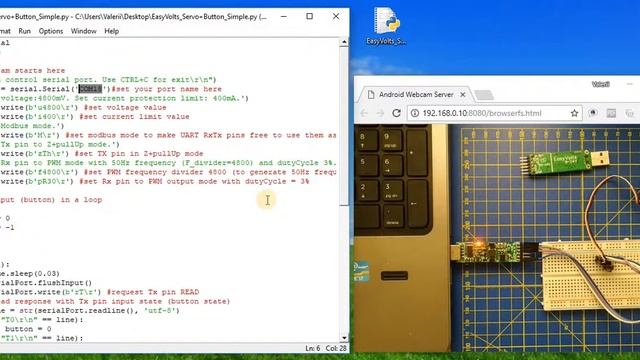Open the partially visible Format menu

point(5,31)
